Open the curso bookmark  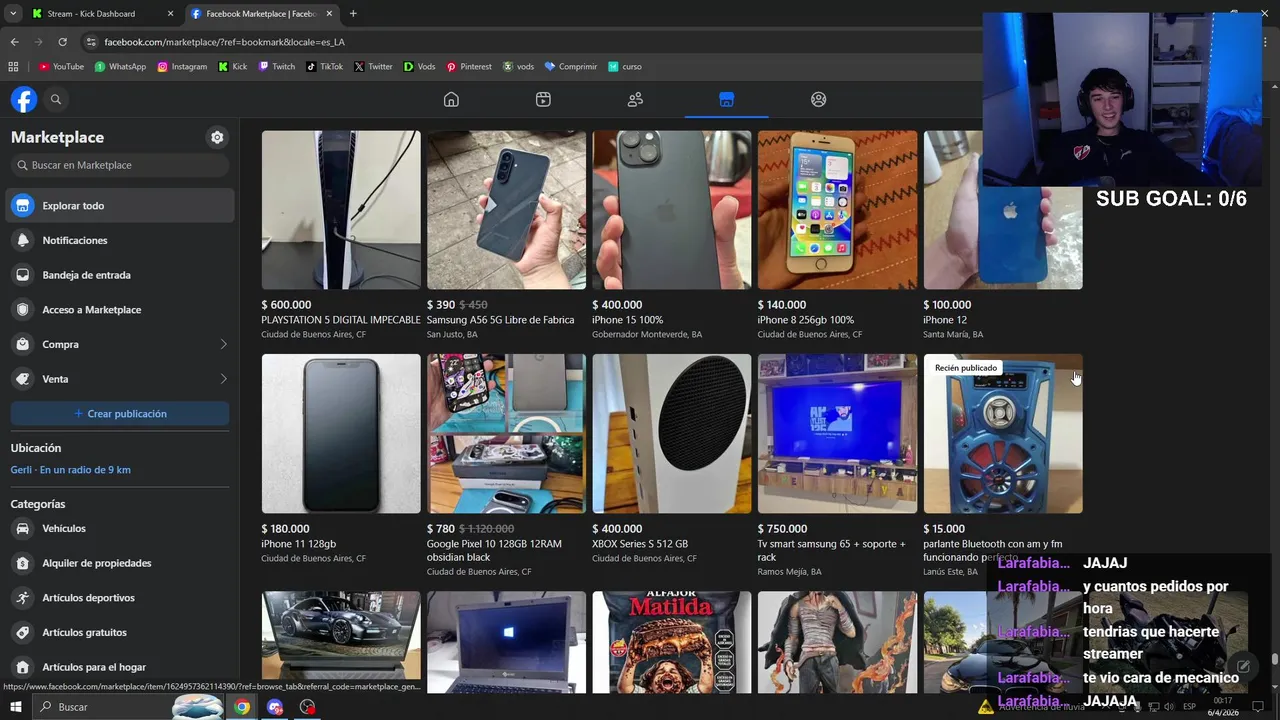click(625, 67)
